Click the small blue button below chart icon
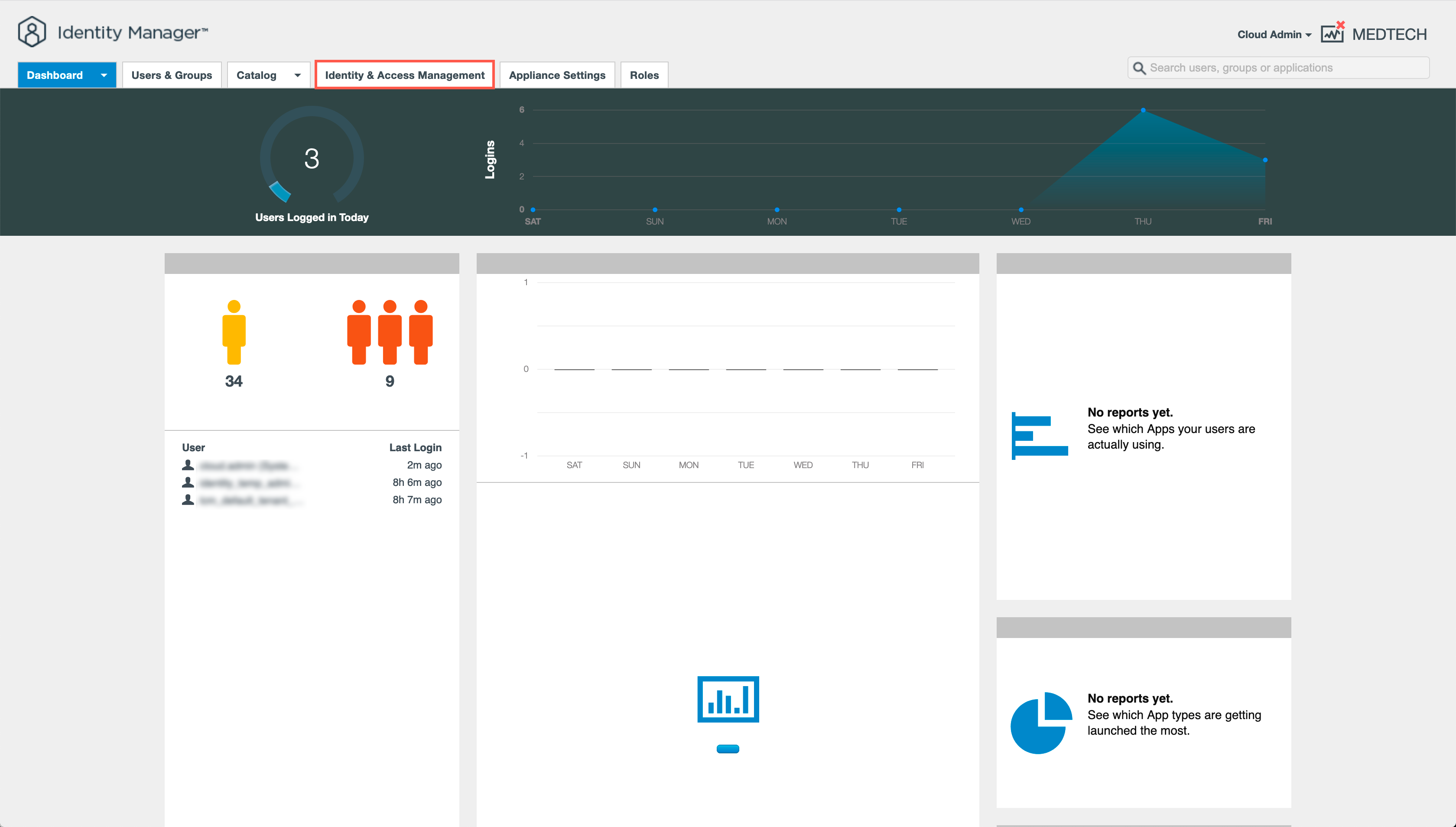Image resolution: width=1456 pixels, height=827 pixels. (x=728, y=749)
